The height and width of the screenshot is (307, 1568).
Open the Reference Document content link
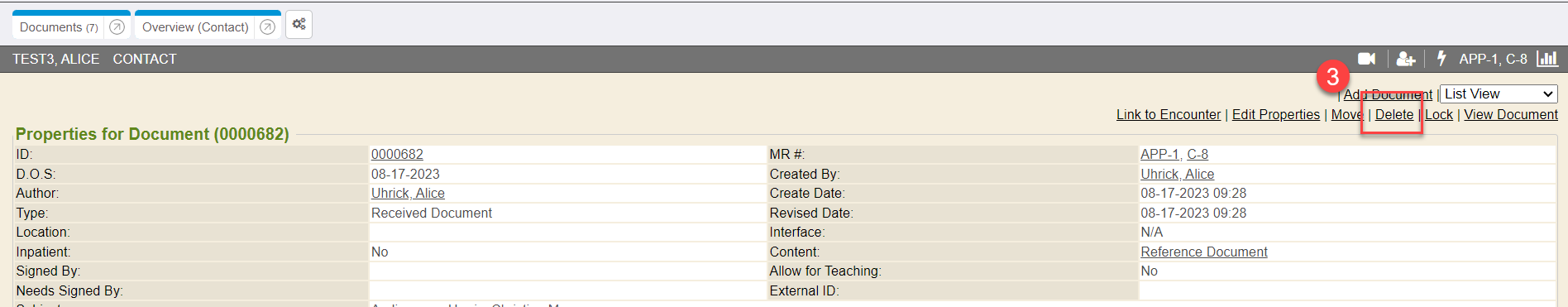coord(1204,252)
